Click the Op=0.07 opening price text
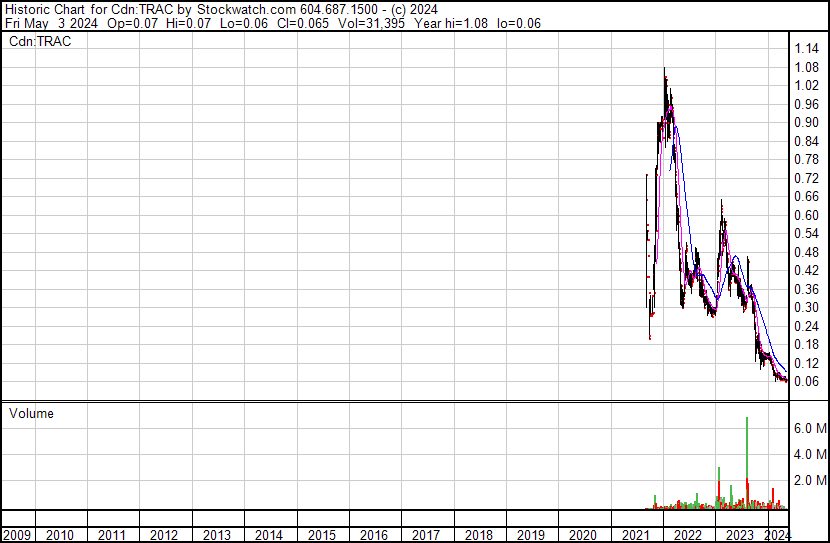The width and height of the screenshot is (830, 543). pyautogui.click(x=132, y=23)
